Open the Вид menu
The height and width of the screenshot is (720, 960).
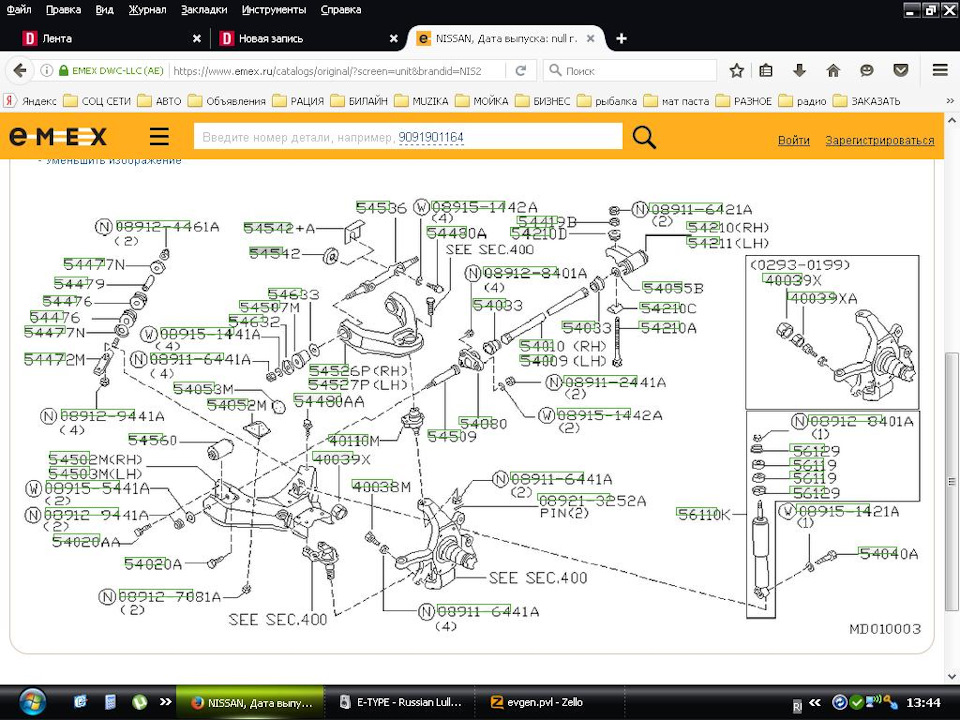click(x=105, y=10)
